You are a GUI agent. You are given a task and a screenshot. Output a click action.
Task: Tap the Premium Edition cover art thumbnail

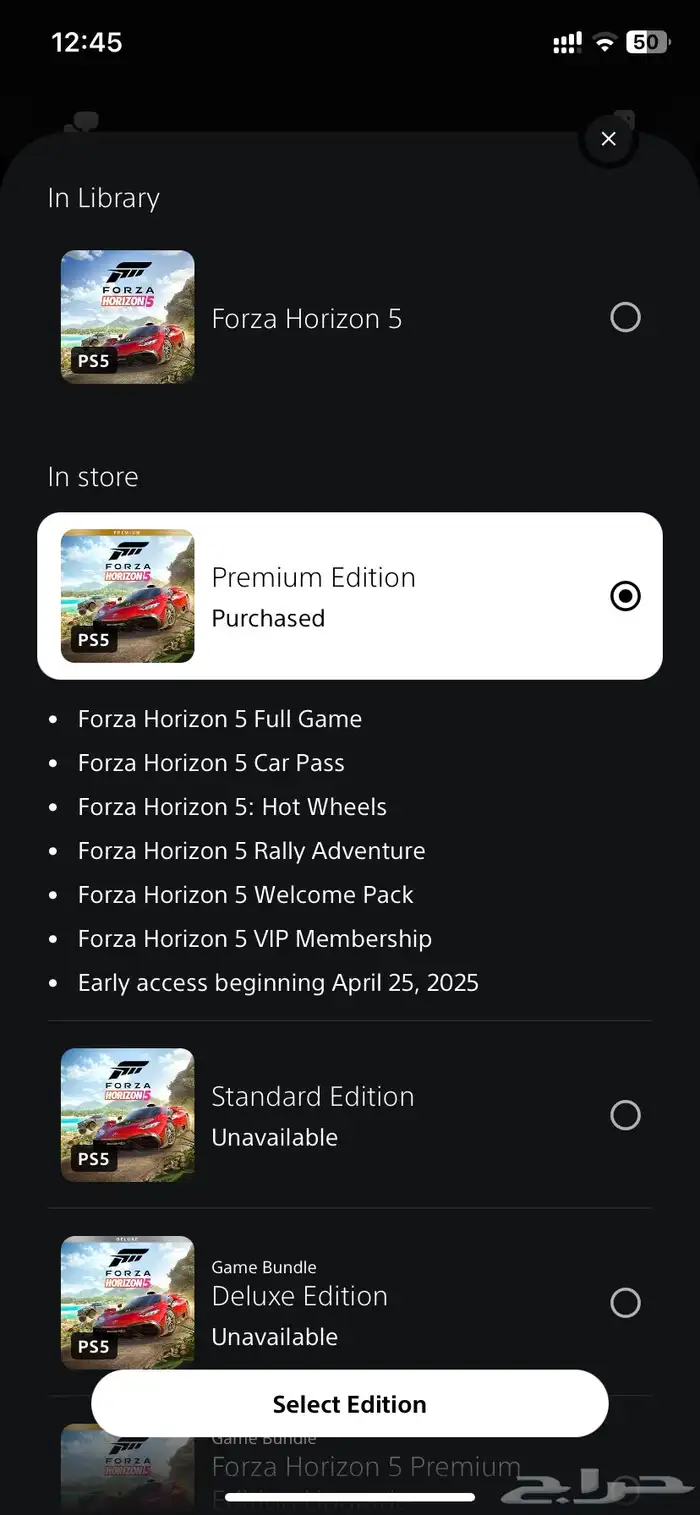(128, 596)
